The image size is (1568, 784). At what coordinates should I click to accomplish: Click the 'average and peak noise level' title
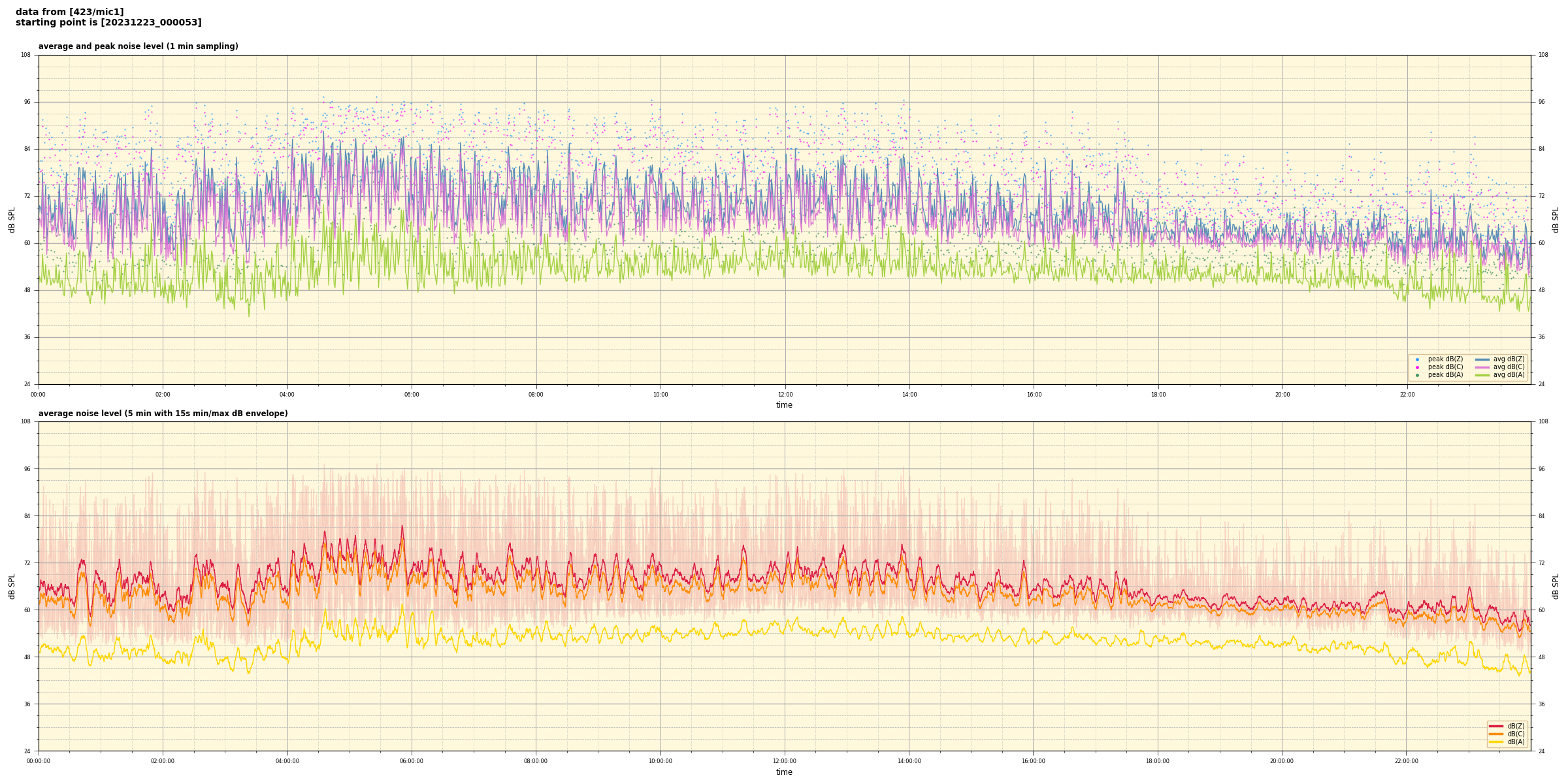point(138,46)
